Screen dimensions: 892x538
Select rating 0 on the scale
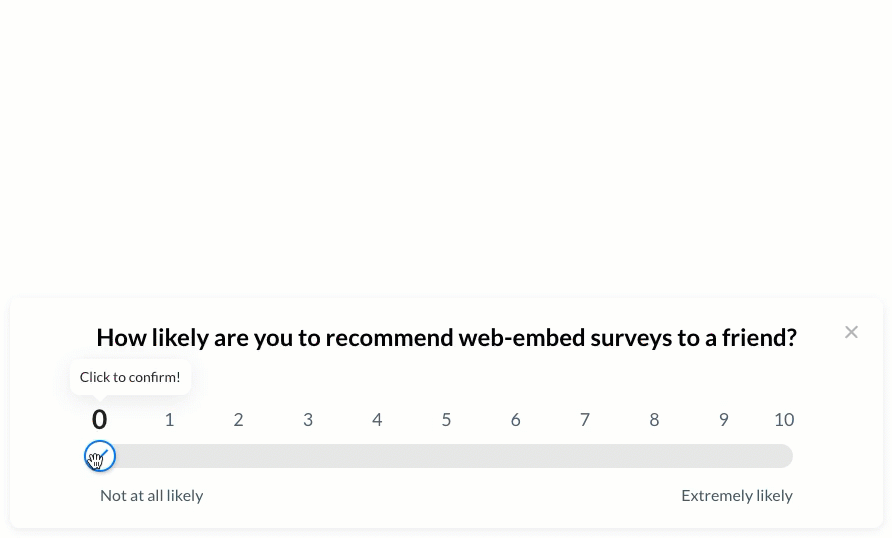click(100, 420)
